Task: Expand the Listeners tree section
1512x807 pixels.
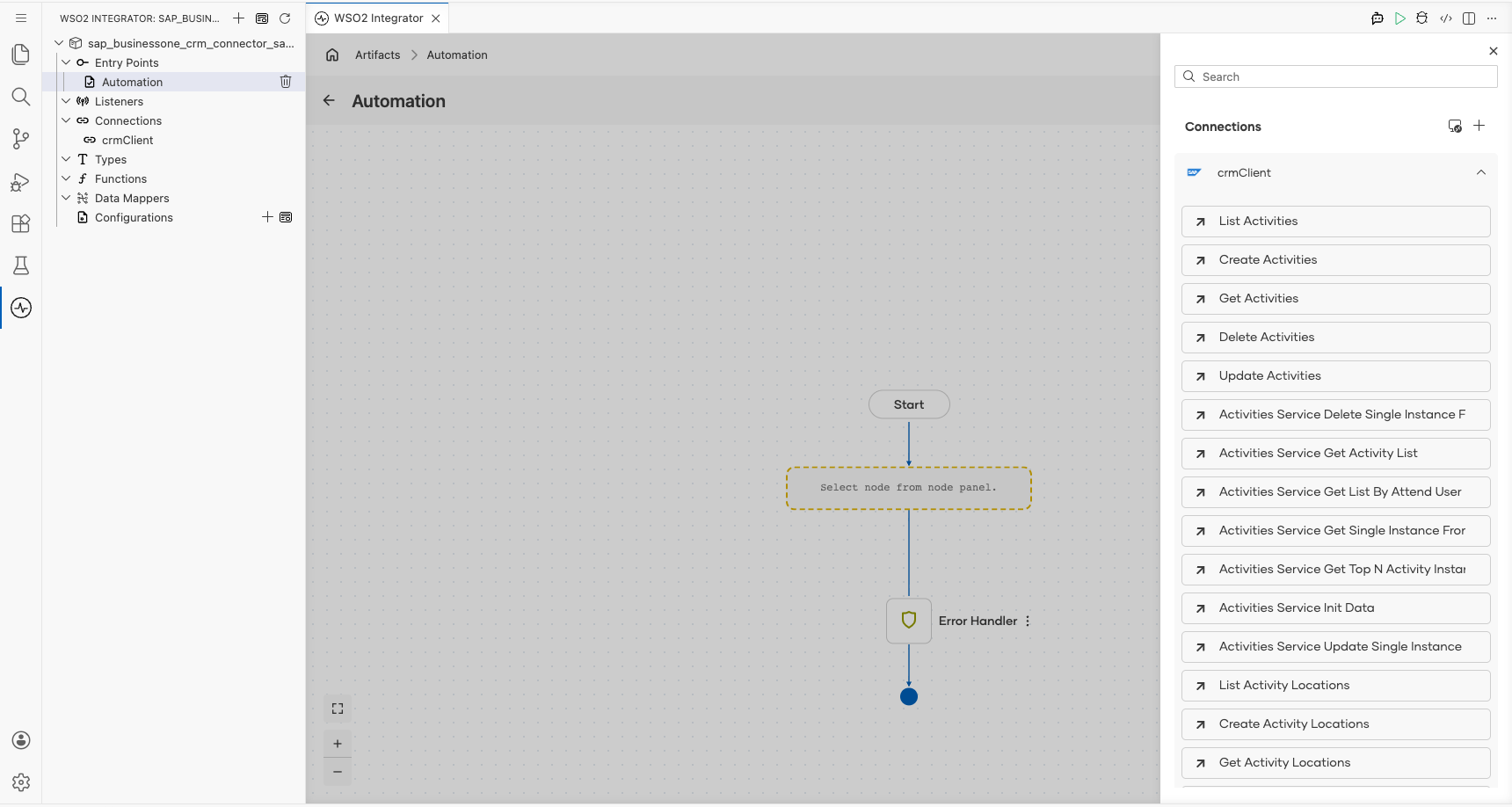Action: pos(66,101)
